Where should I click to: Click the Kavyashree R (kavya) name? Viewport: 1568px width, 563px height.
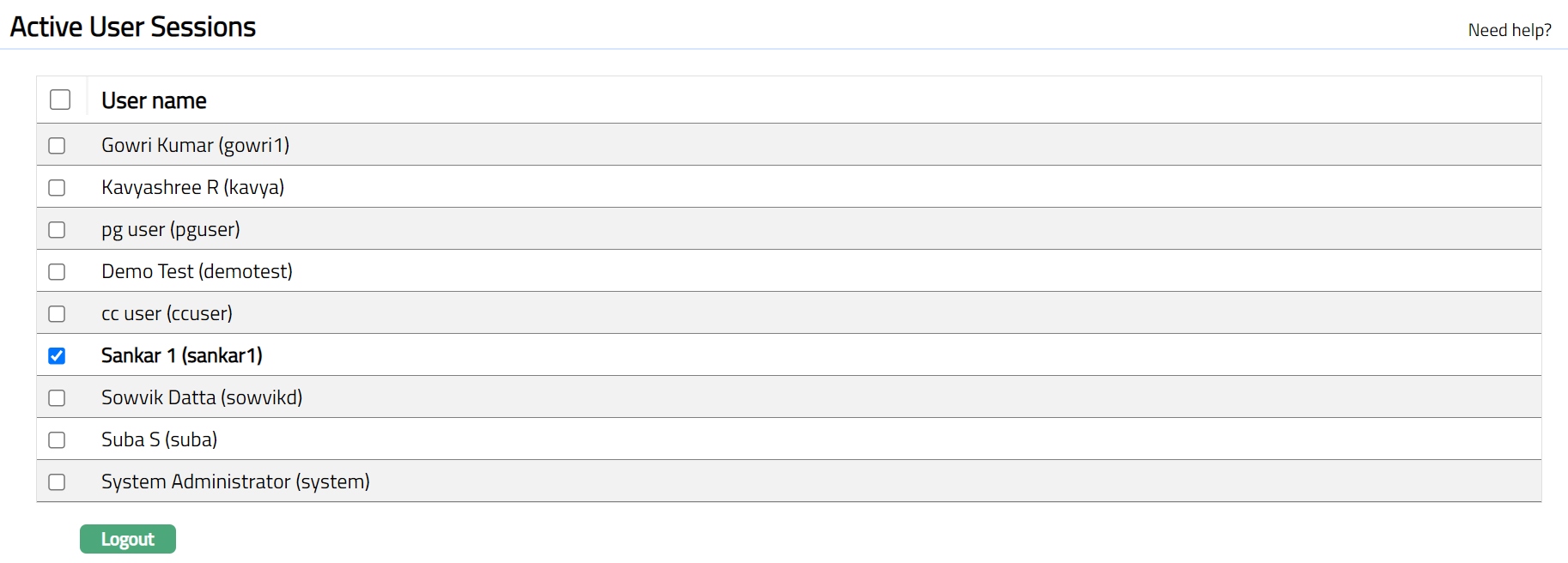(192, 187)
